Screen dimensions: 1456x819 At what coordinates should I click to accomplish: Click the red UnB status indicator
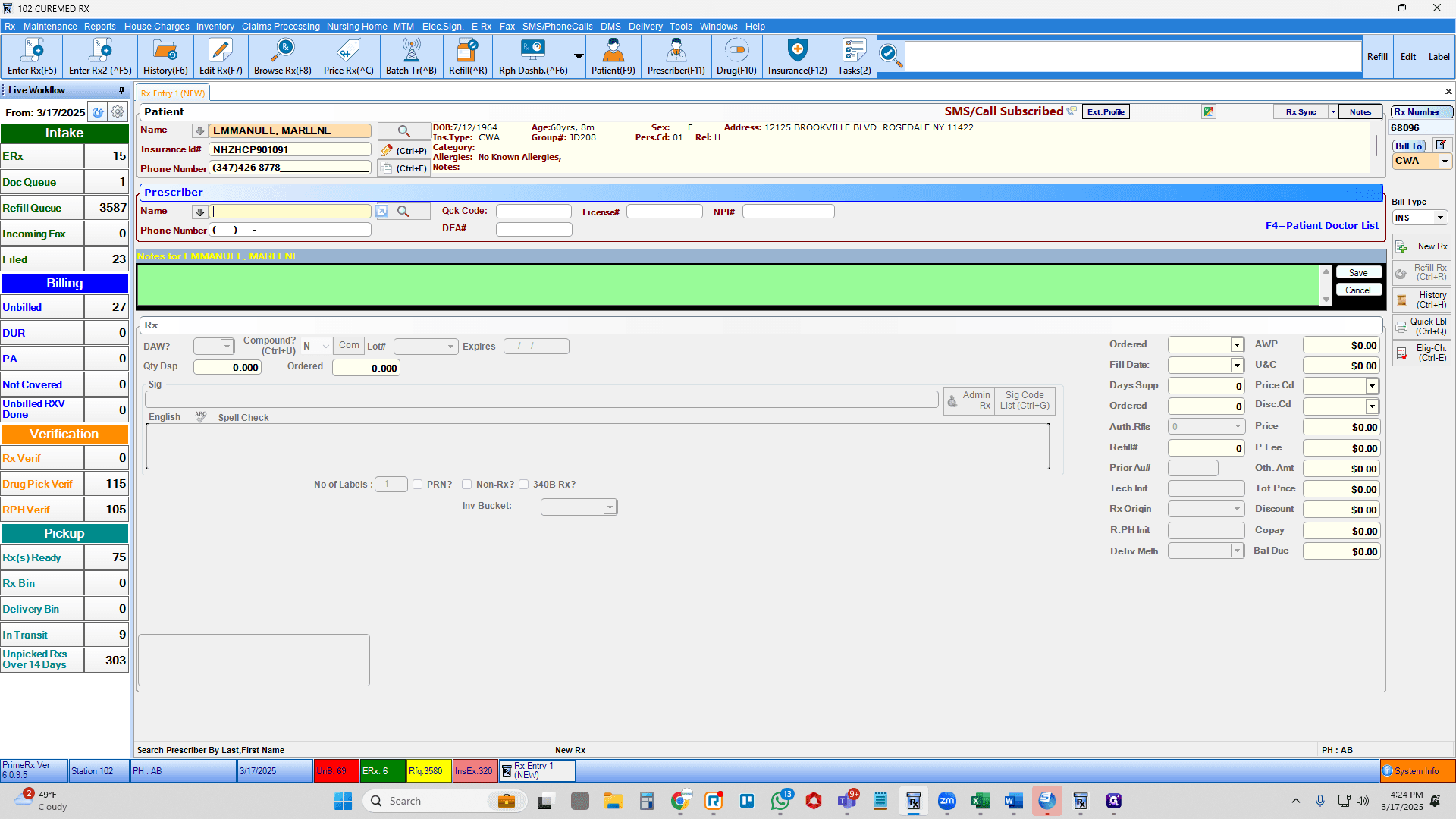(x=336, y=771)
